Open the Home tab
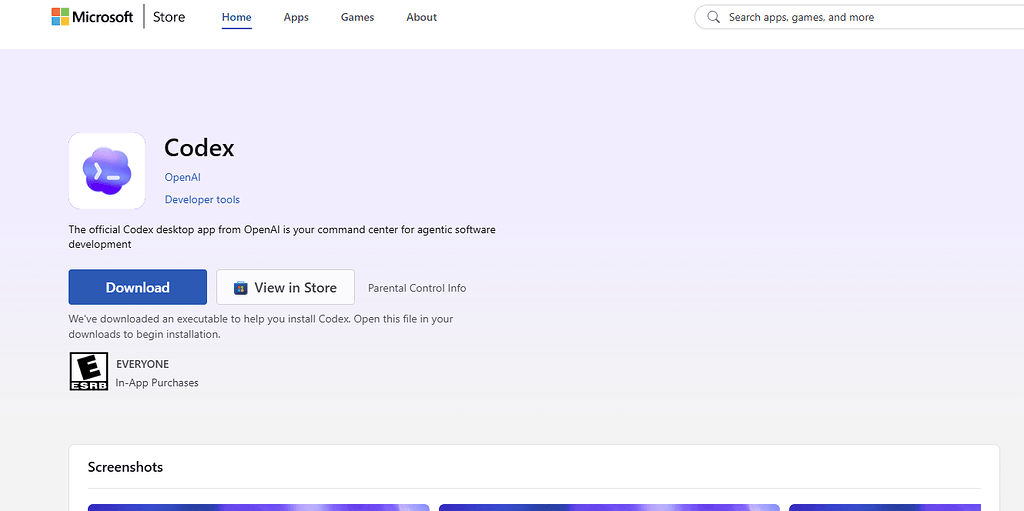The height and width of the screenshot is (511, 1024). pyautogui.click(x=236, y=17)
